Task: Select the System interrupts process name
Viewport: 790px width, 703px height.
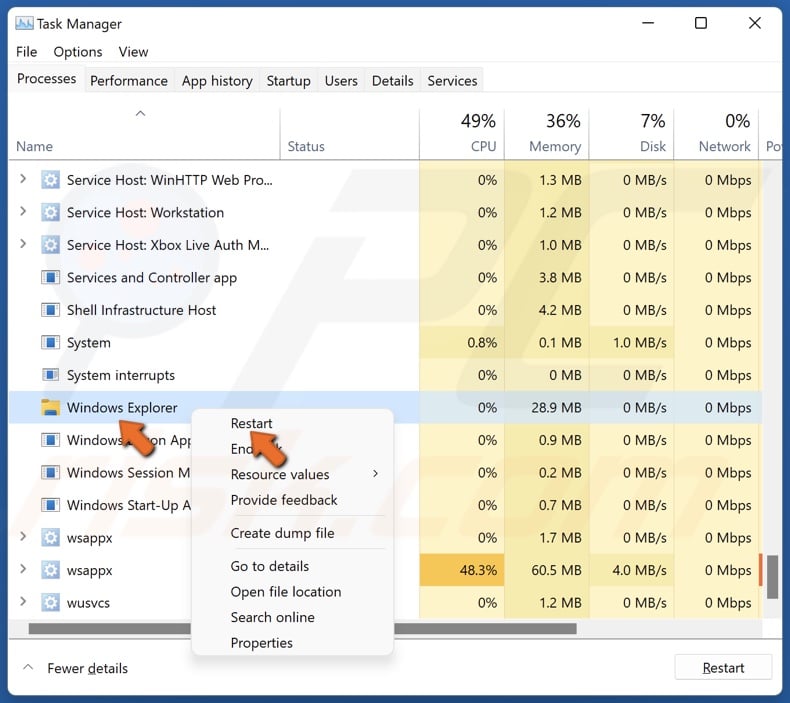Action: [120, 375]
